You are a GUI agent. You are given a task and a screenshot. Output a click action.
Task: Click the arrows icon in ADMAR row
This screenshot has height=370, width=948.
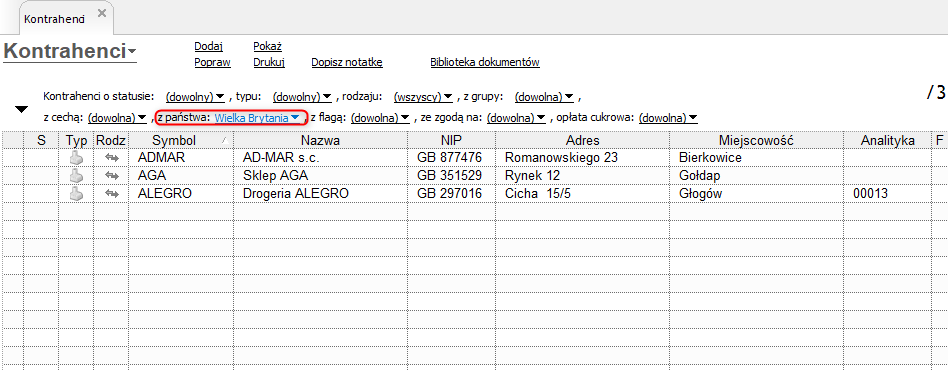coord(111,158)
